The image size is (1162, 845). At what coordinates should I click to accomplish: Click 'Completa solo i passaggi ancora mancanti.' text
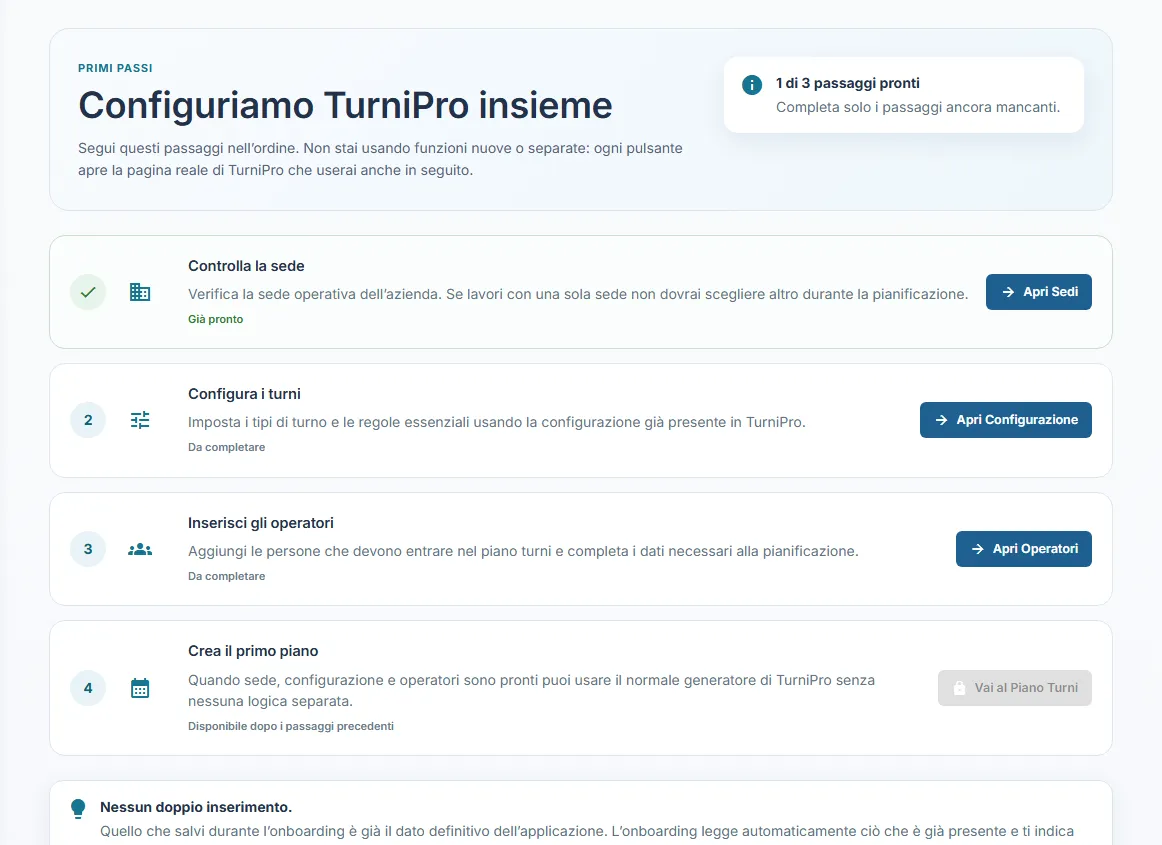coord(918,107)
